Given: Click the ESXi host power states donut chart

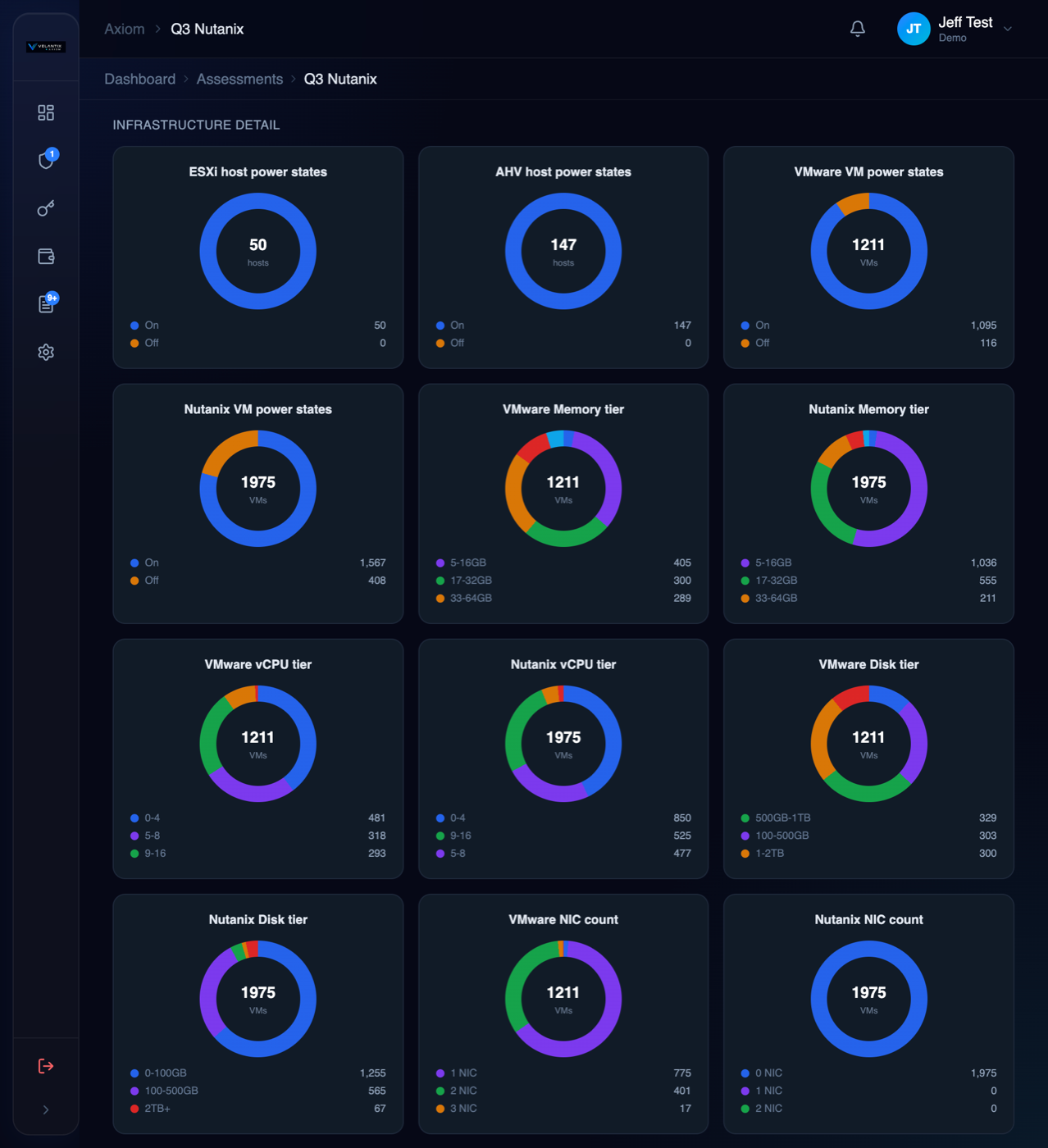Looking at the screenshot, I should [257, 251].
